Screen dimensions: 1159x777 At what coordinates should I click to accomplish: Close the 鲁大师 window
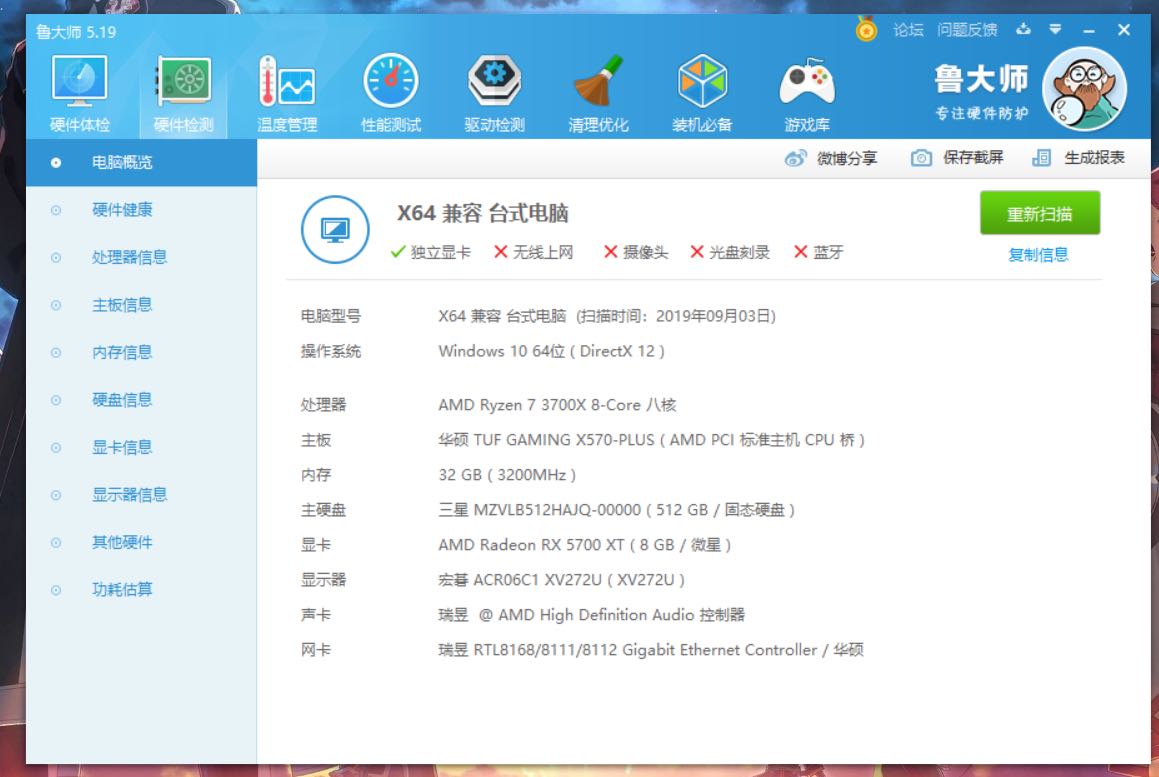[1124, 30]
